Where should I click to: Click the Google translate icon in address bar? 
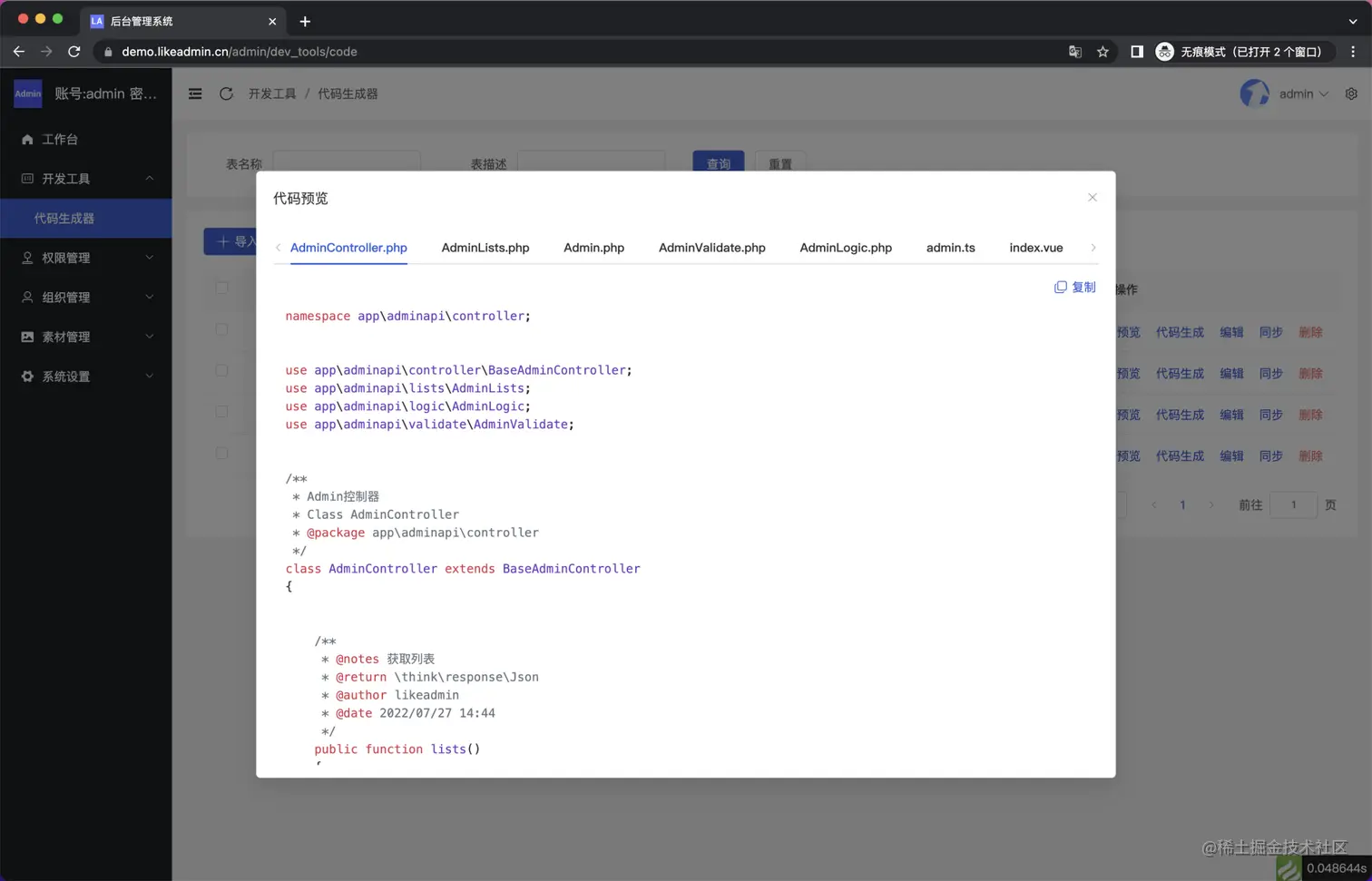[1075, 52]
